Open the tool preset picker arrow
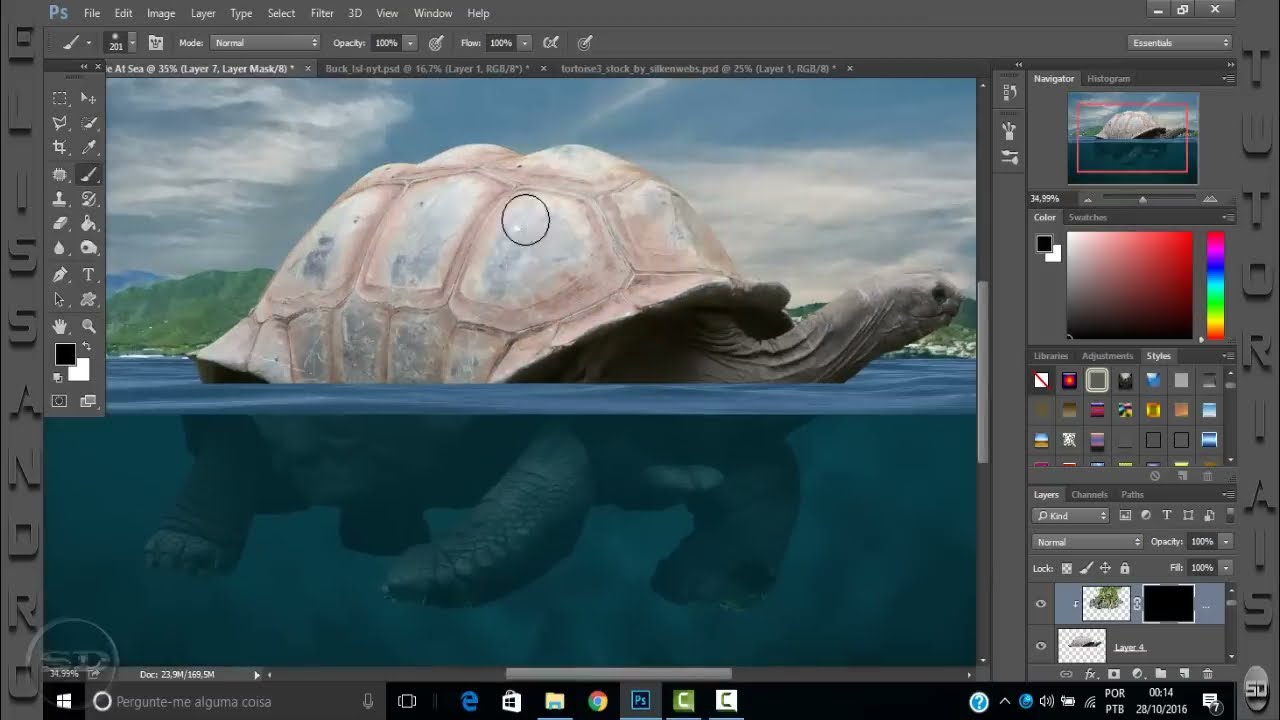1280x720 pixels. [88, 43]
